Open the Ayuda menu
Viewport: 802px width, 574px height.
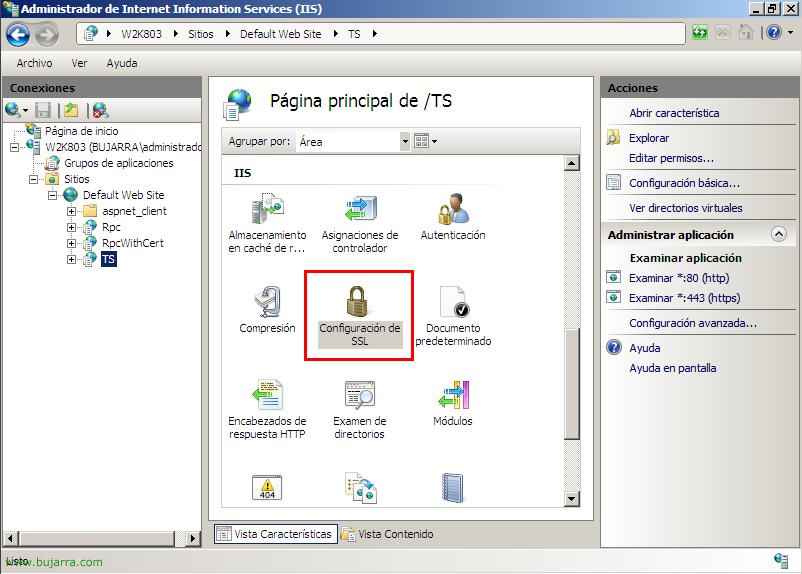tap(122, 63)
